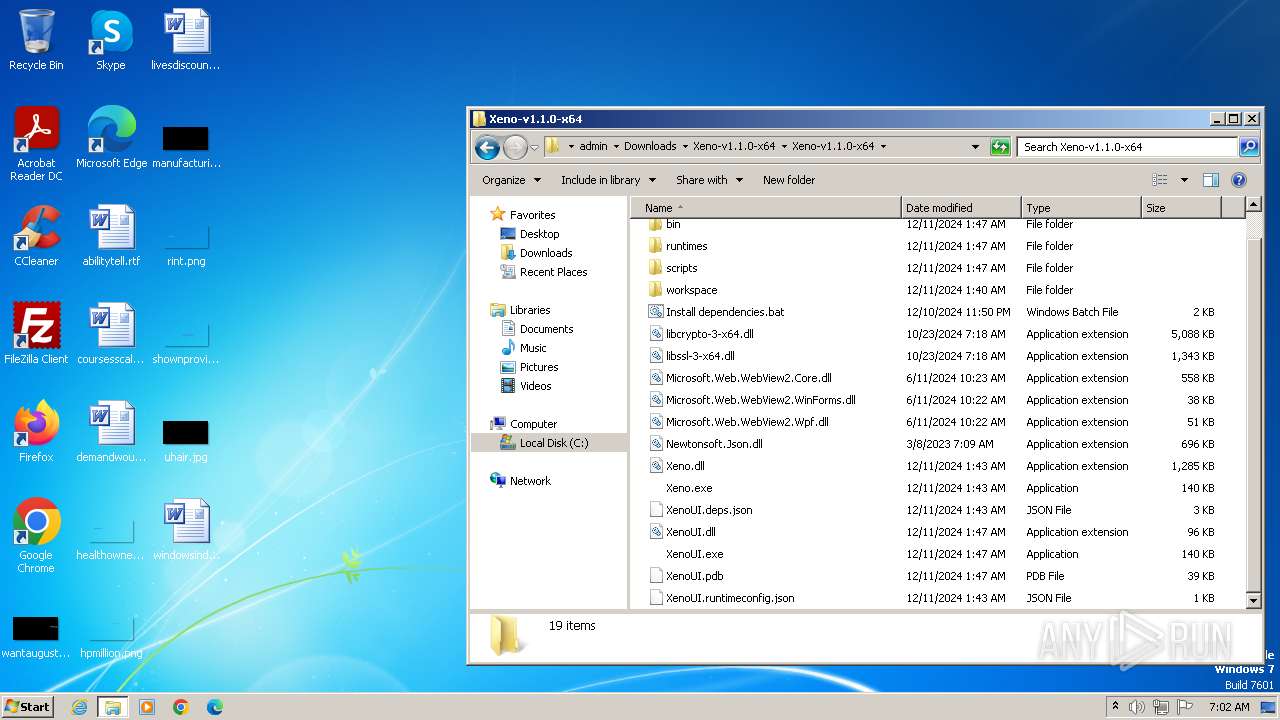Select Install dependencies.bat file
The width and height of the screenshot is (1280, 720).
(725, 312)
